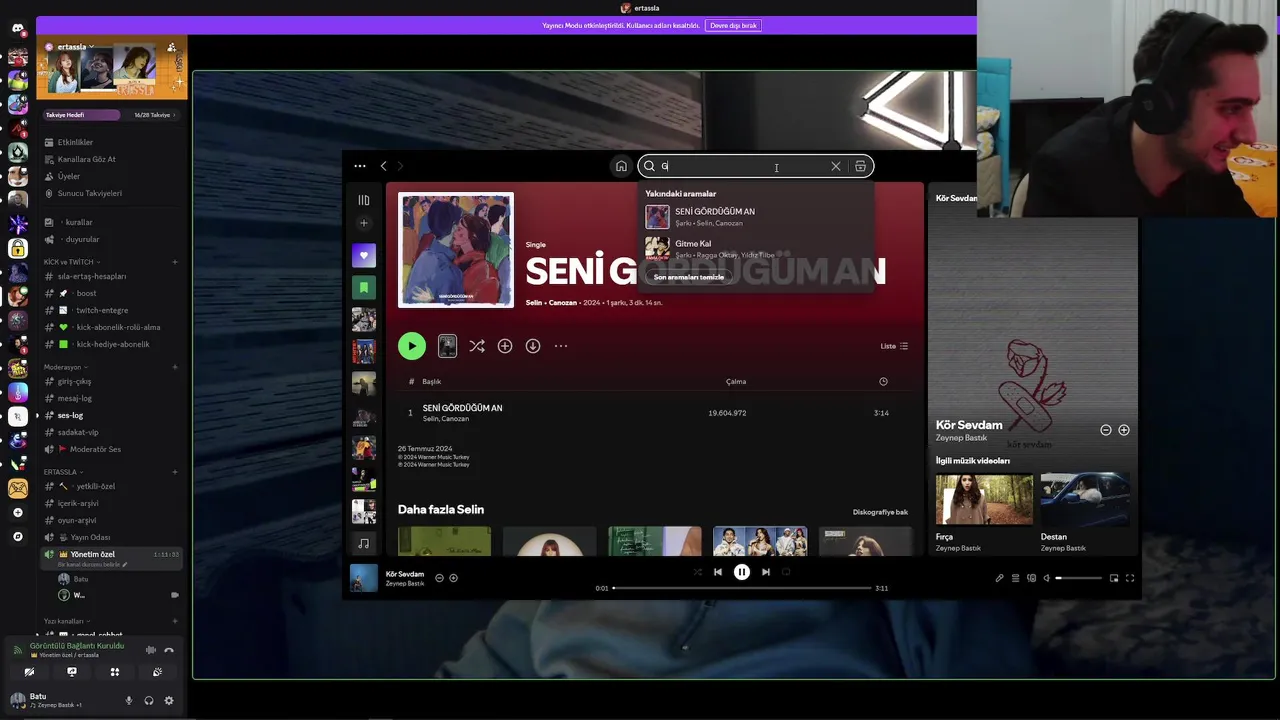Expand Yazı kanalları category
Image resolution: width=1280 pixels, height=720 pixels.
[x=65, y=621]
